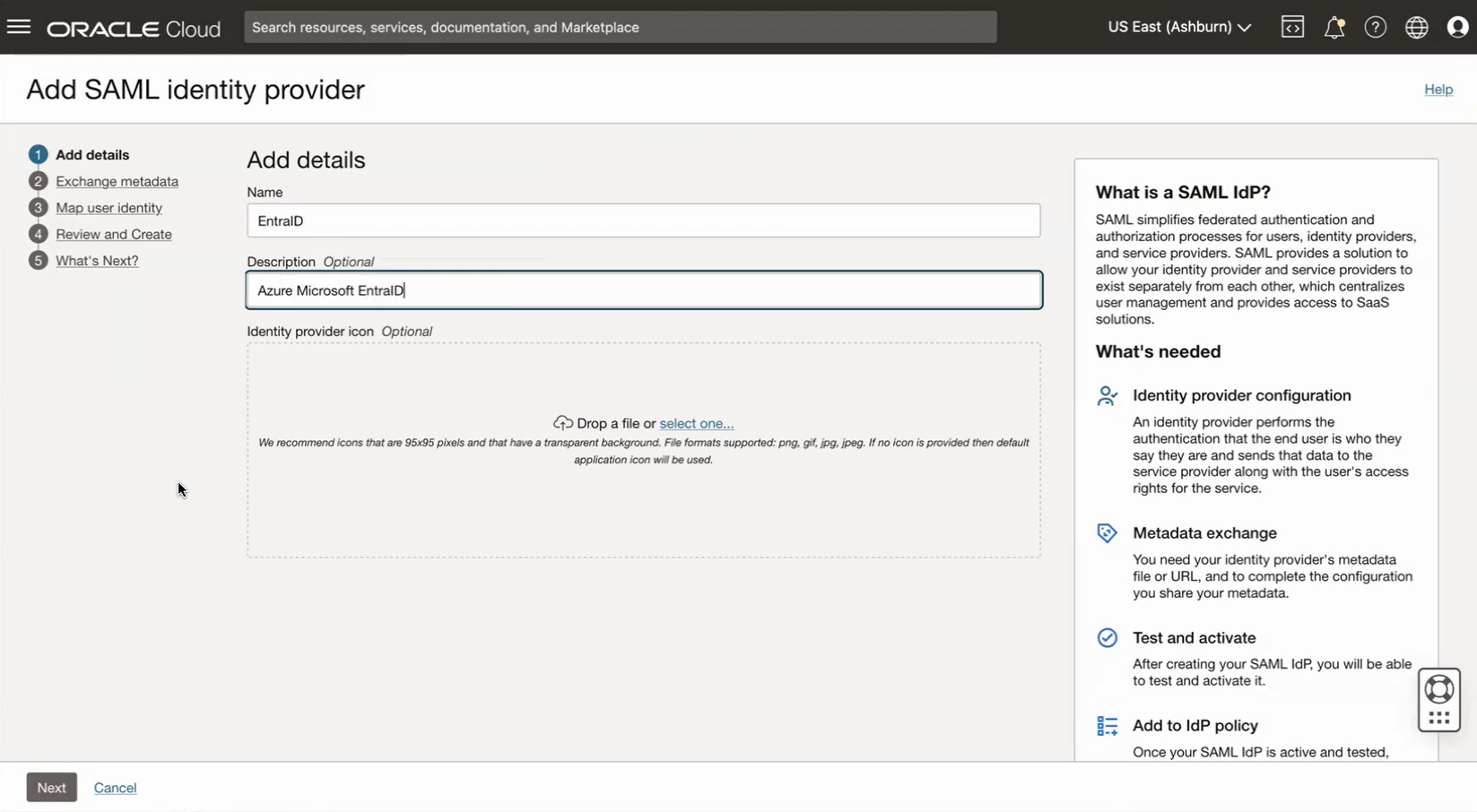Expand the US East (Ashburn) region selector

point(1177,26)
